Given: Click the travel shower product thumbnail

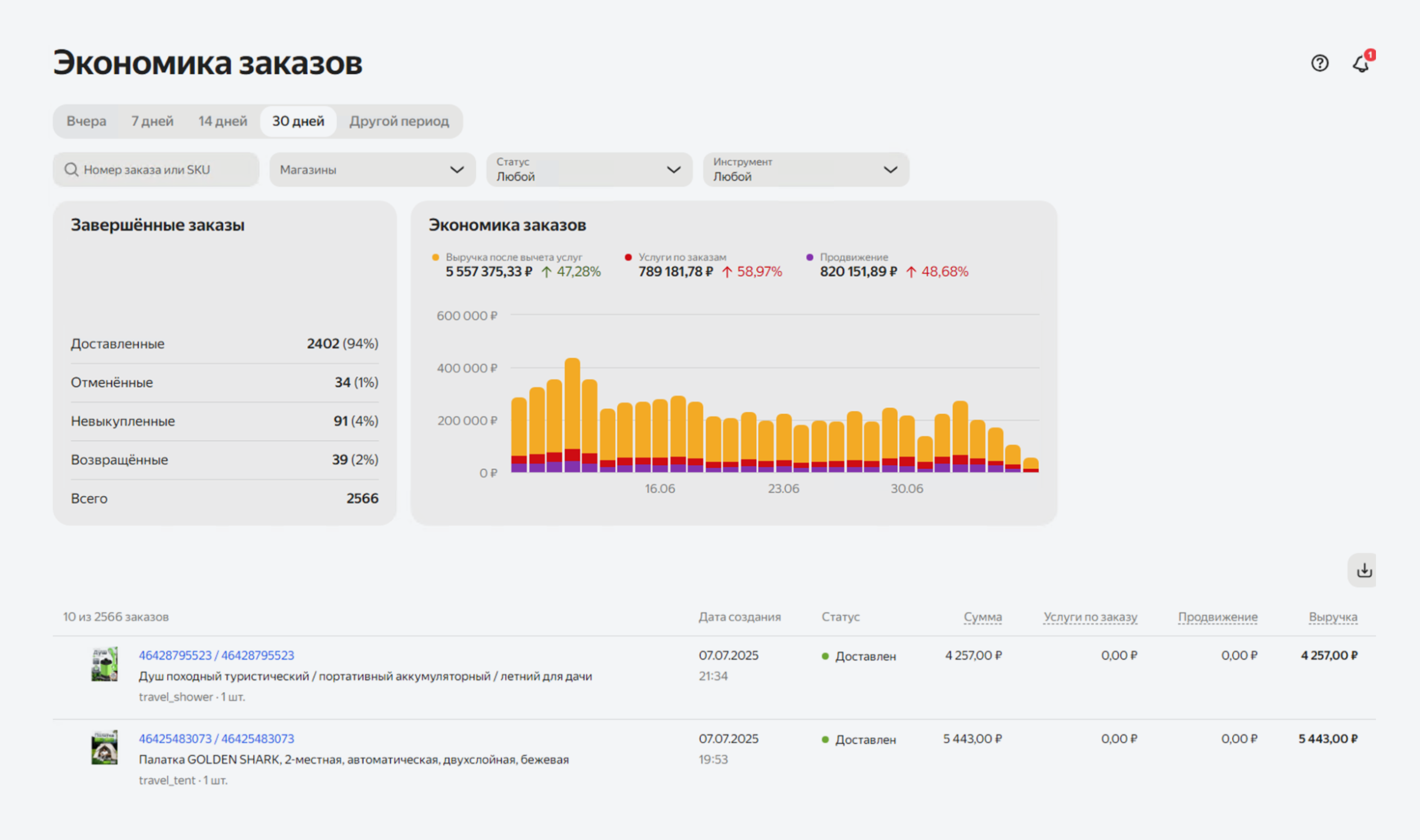Looking at the screenshot, I should pos(105,664).
